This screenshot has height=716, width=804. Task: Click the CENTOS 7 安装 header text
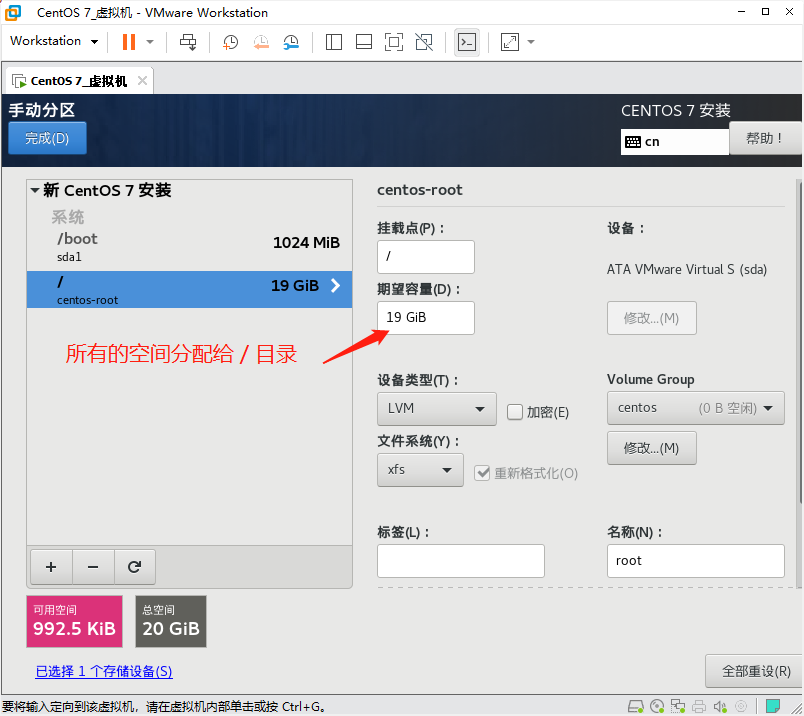point(675,110)
